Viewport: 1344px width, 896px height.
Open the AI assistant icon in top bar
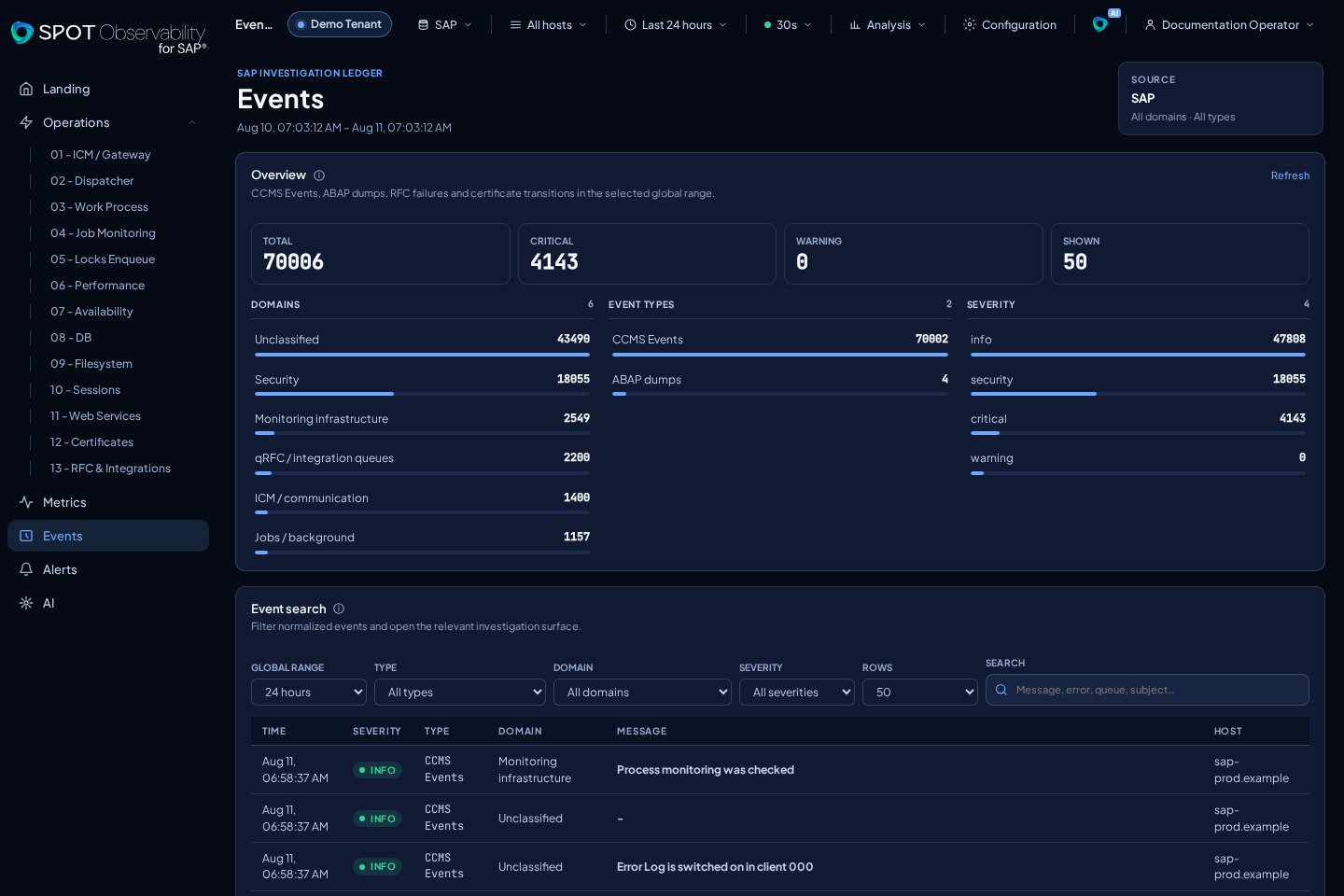pyautogui.click(x=1101, y=24)
